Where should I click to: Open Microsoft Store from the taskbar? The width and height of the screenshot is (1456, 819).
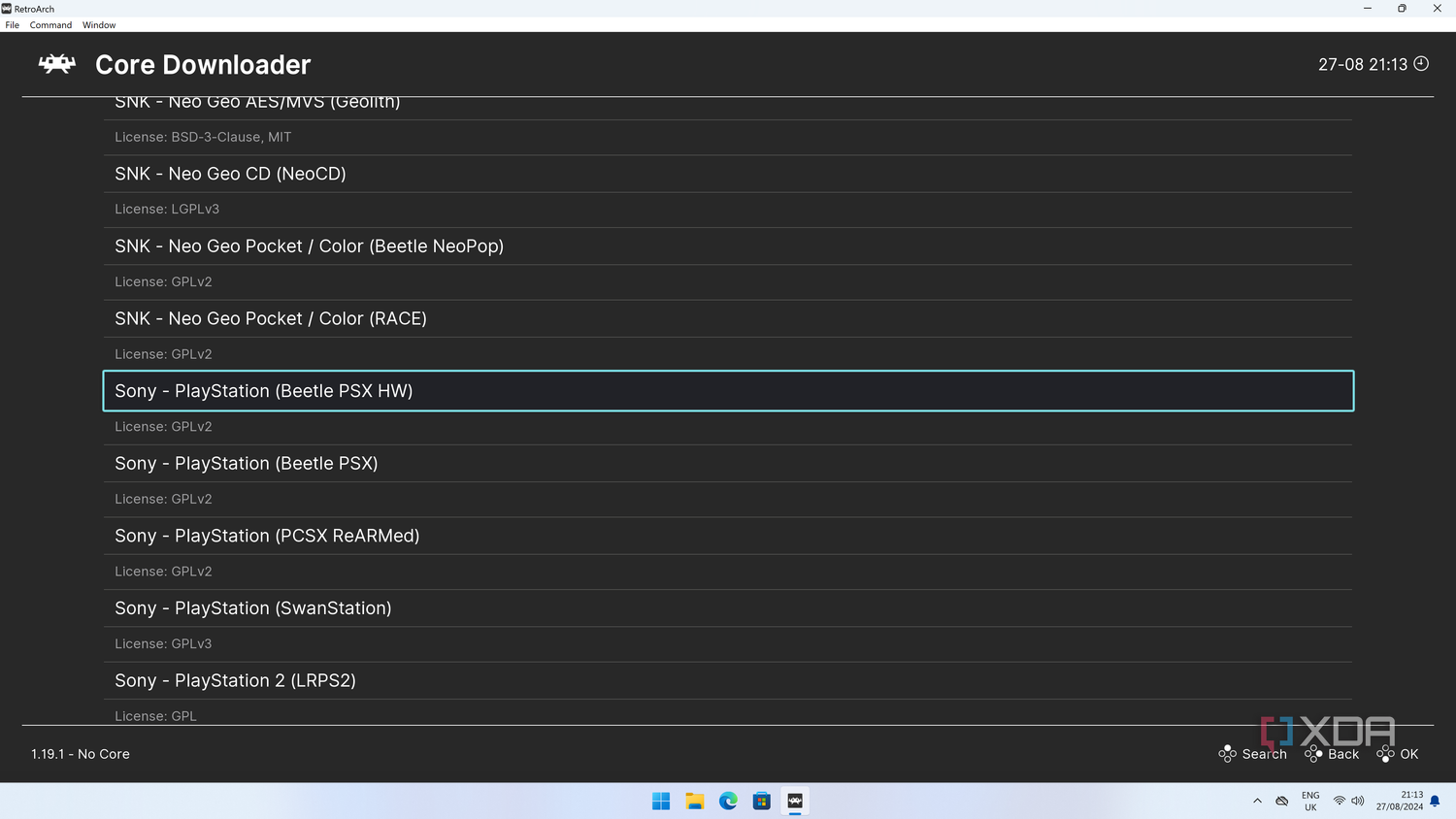[x=762, y=801]
